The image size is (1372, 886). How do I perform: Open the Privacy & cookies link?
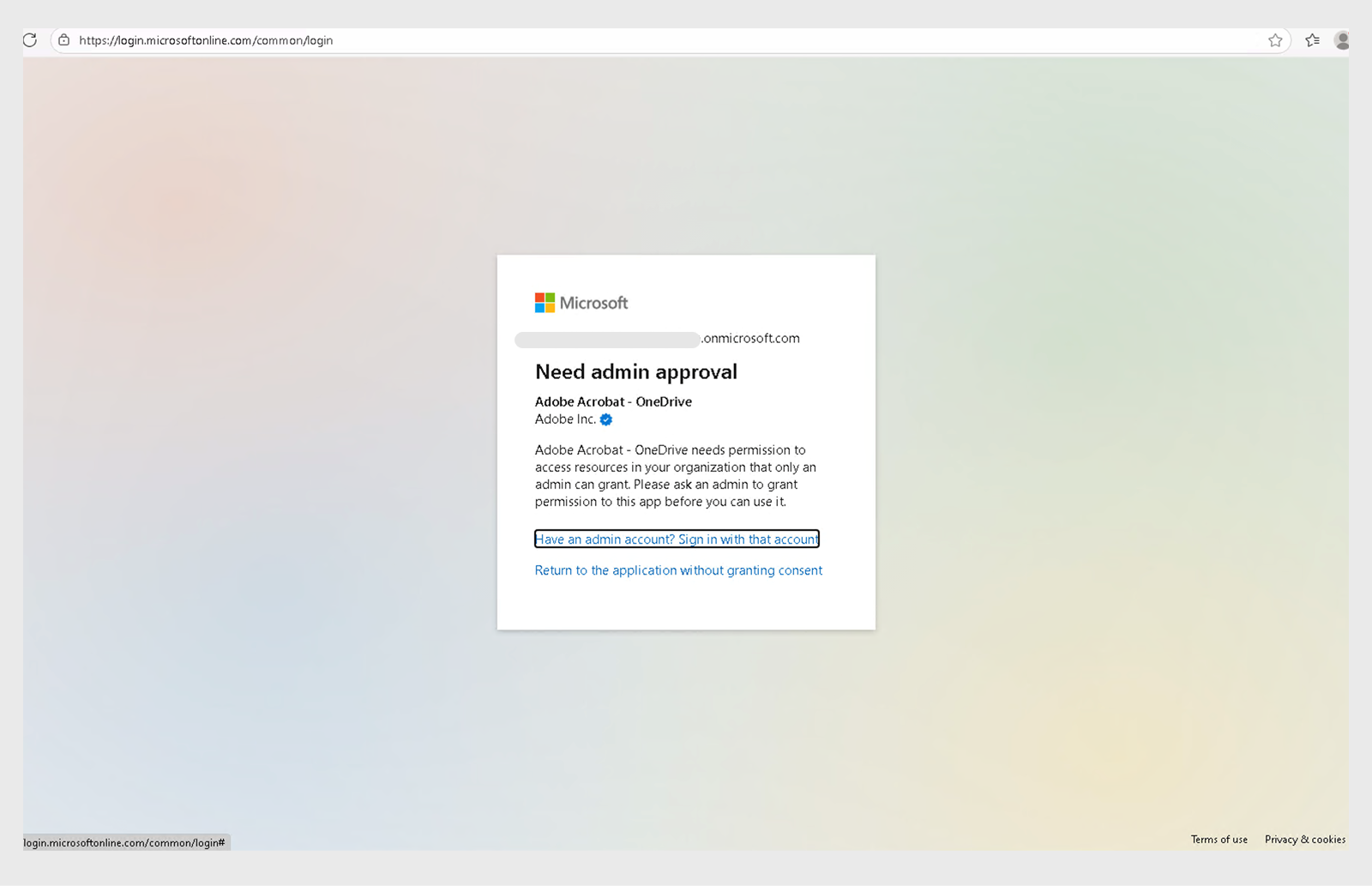pyautogui.click(x=1304, y=839)
